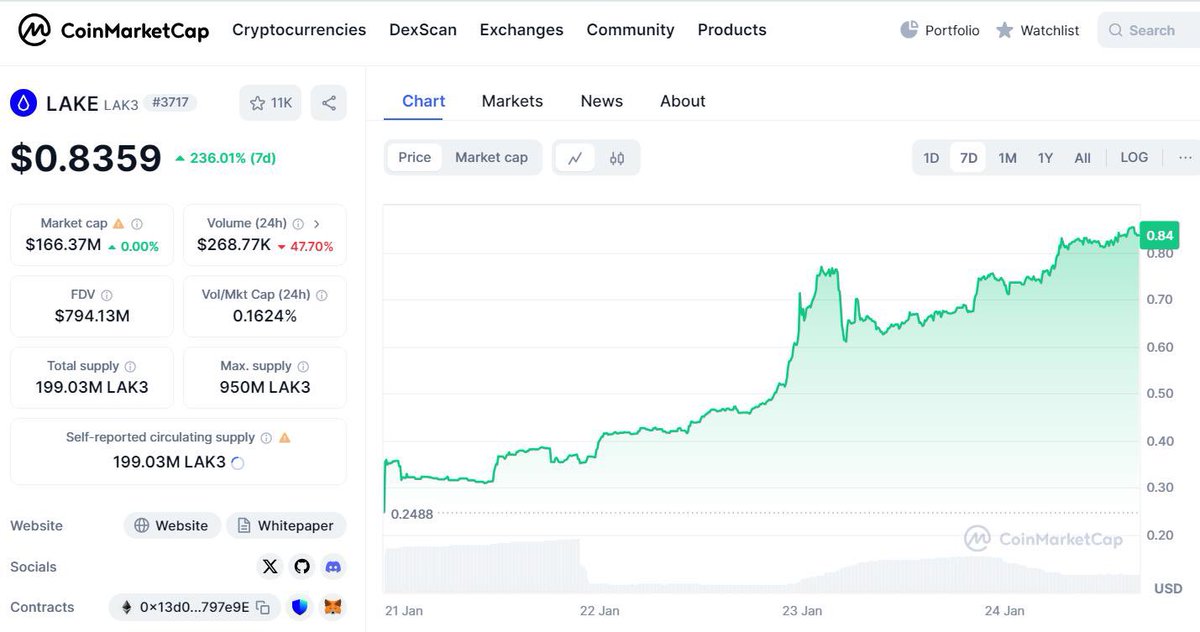Click the Market cap warning triangle
This screenshot has width=1200, height=632.
119,224
